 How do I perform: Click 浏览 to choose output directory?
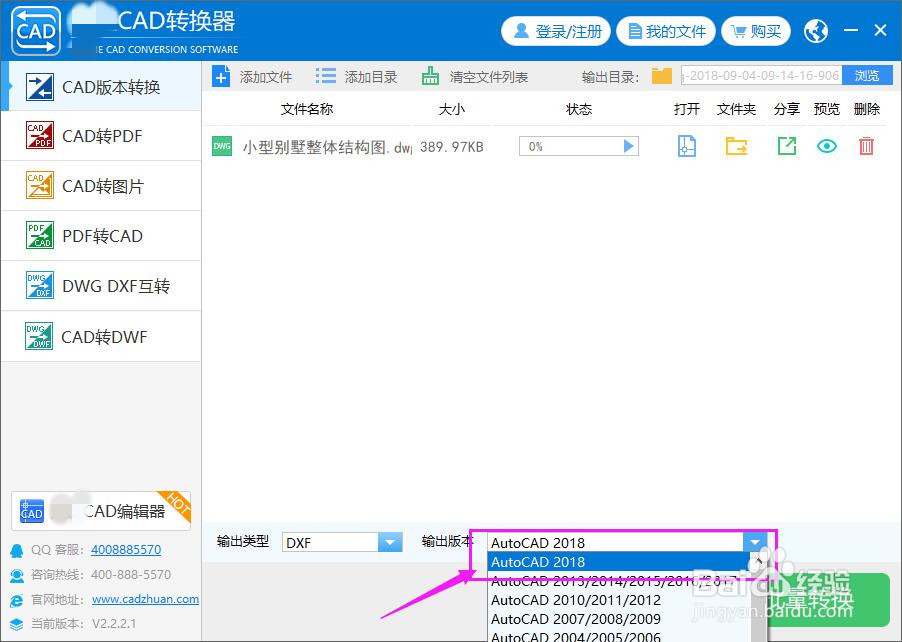[x=867, y=76]
